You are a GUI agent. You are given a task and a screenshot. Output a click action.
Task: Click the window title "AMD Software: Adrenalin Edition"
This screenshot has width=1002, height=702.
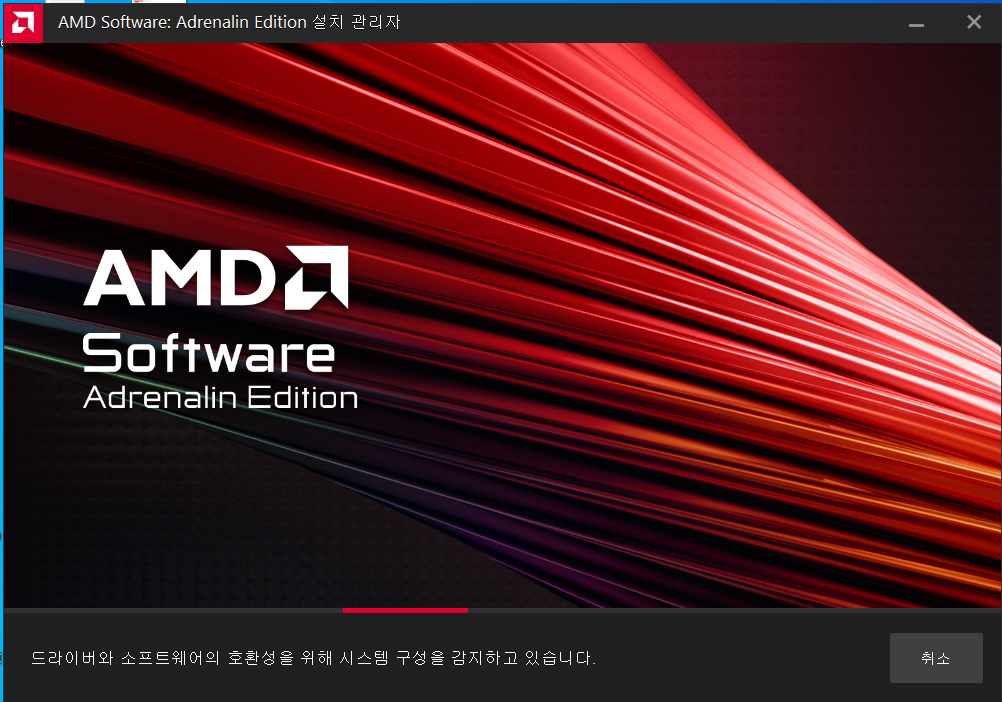[182, 22]
